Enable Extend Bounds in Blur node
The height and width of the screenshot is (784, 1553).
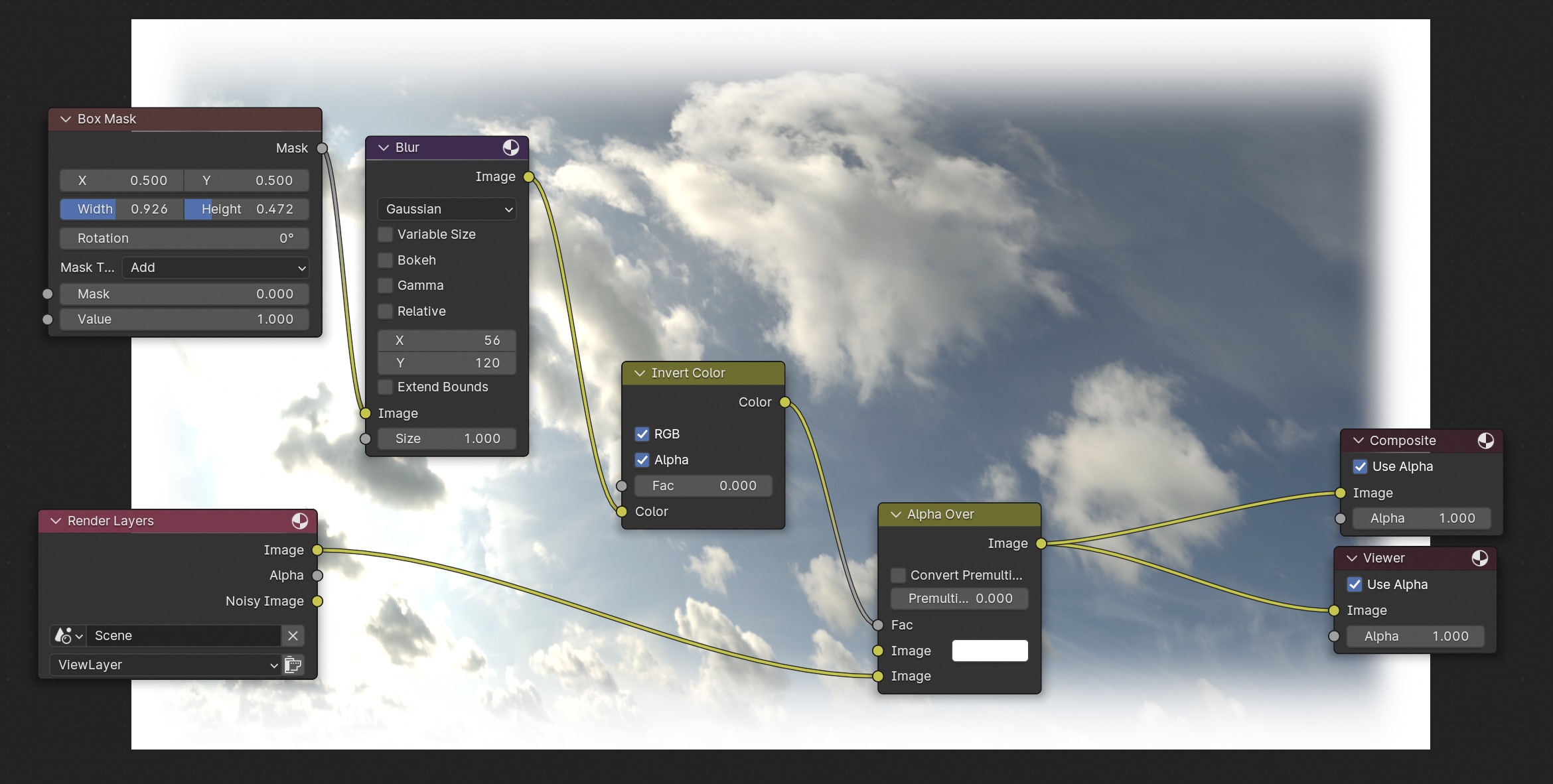385,387
